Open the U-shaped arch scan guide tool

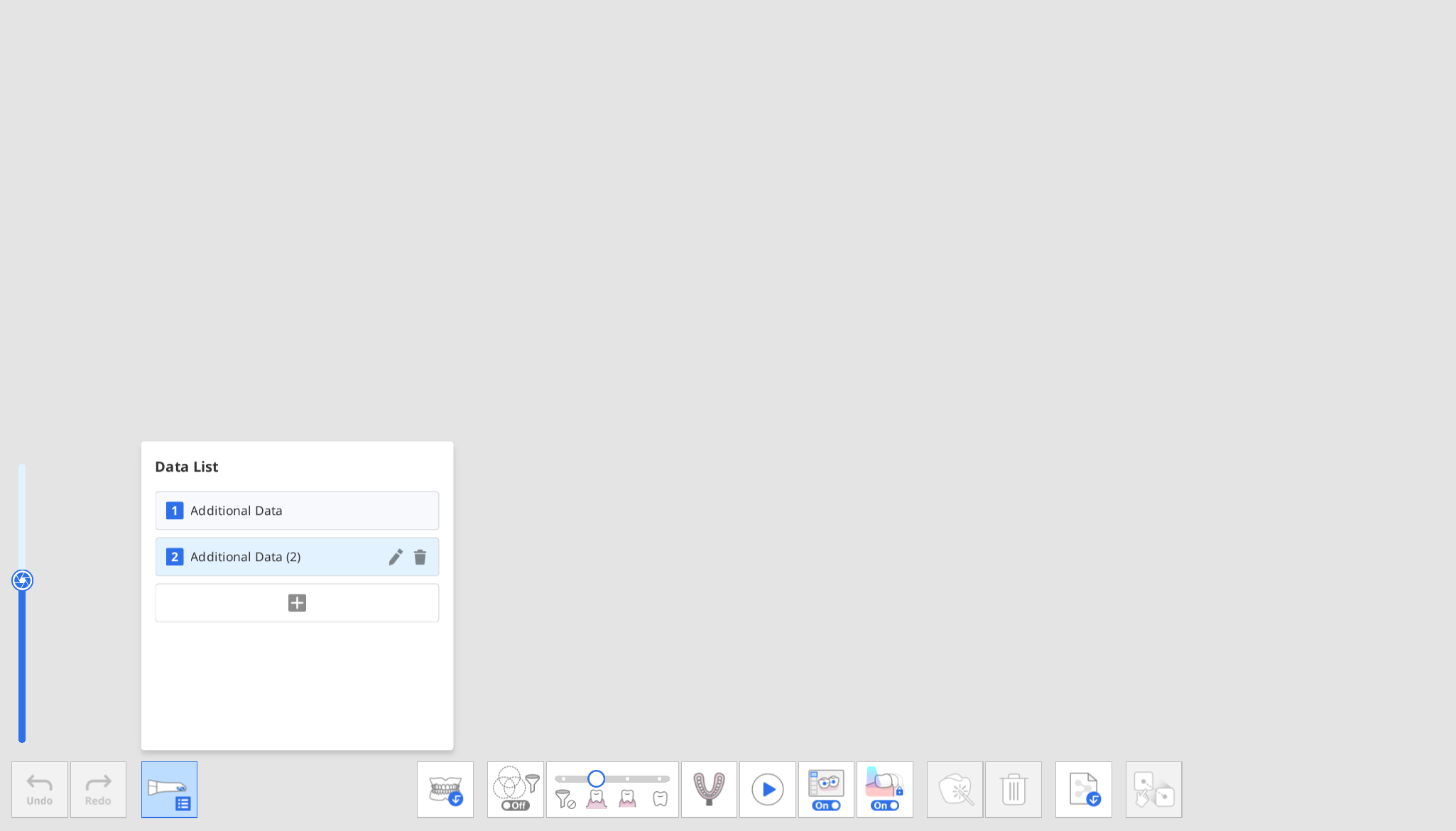709,790
